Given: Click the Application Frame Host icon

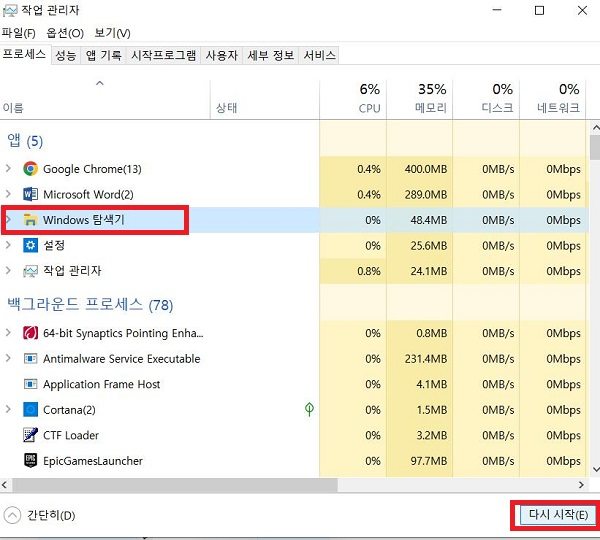Looking at the screenshot, I should (30, 384).
